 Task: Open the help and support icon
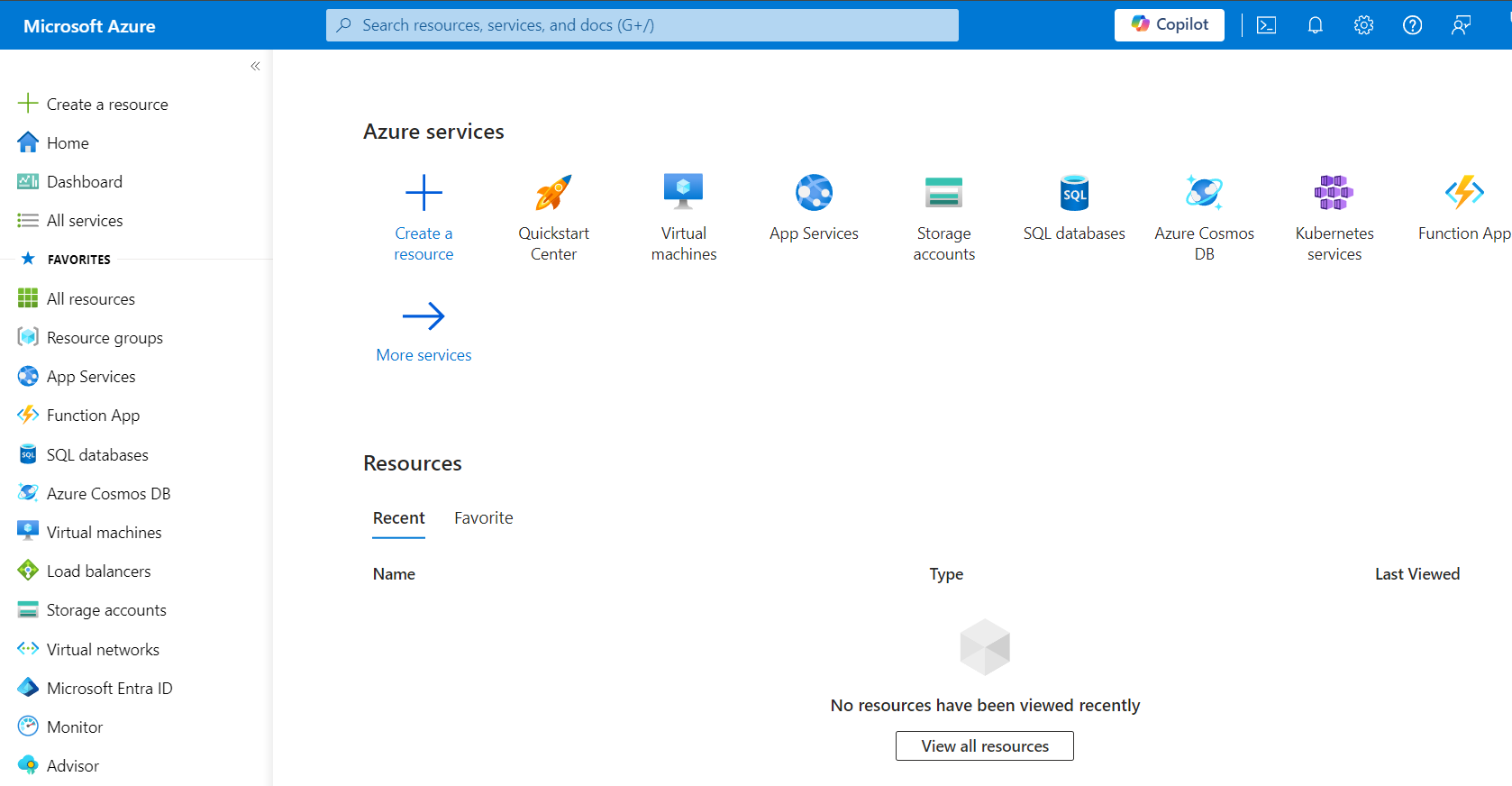(x=1412, y=25)
